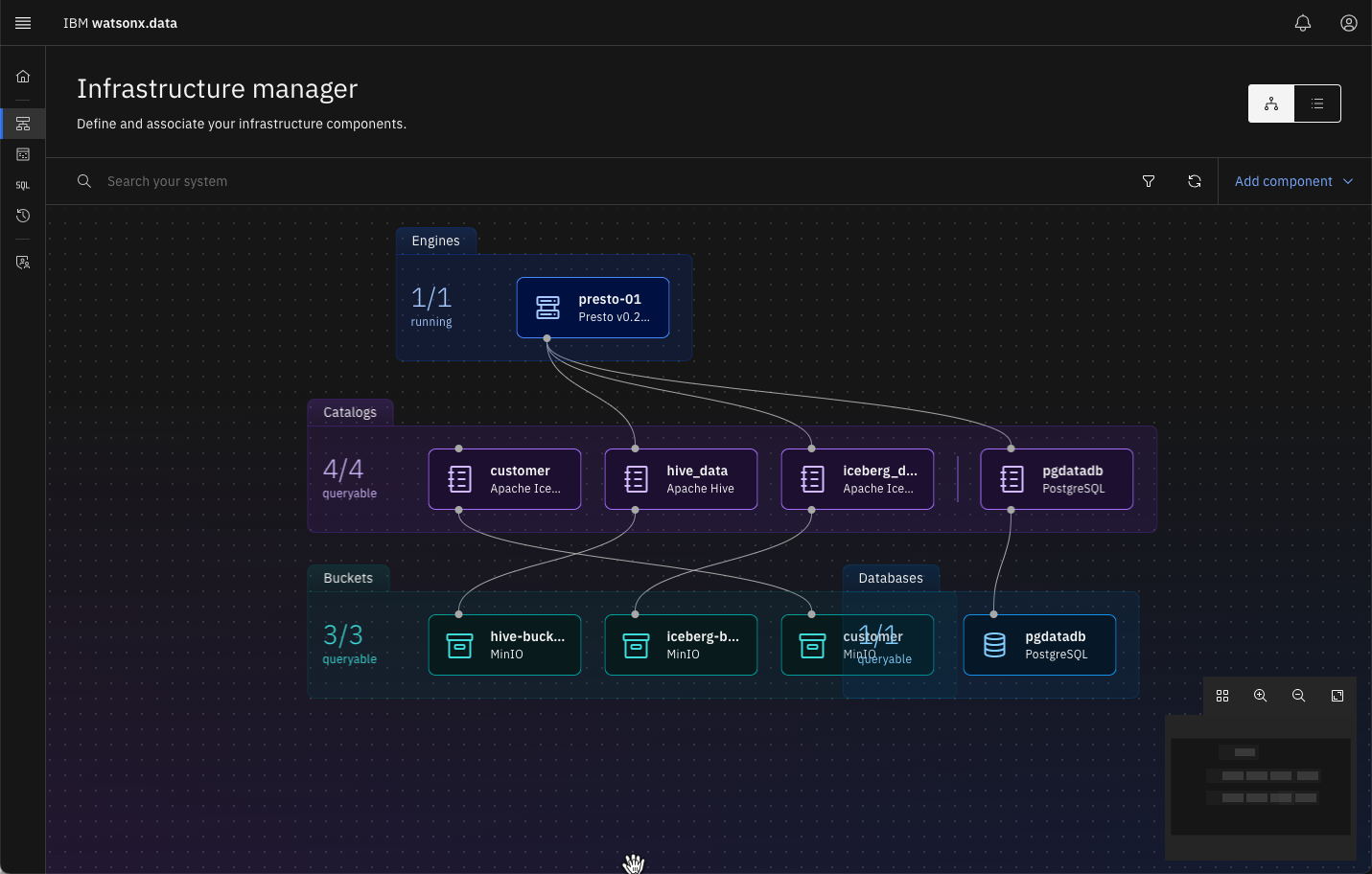Viewport: 1372px width, 874px height.
Task: Click the 4/4 queryable count
Action: coord(349,477)
